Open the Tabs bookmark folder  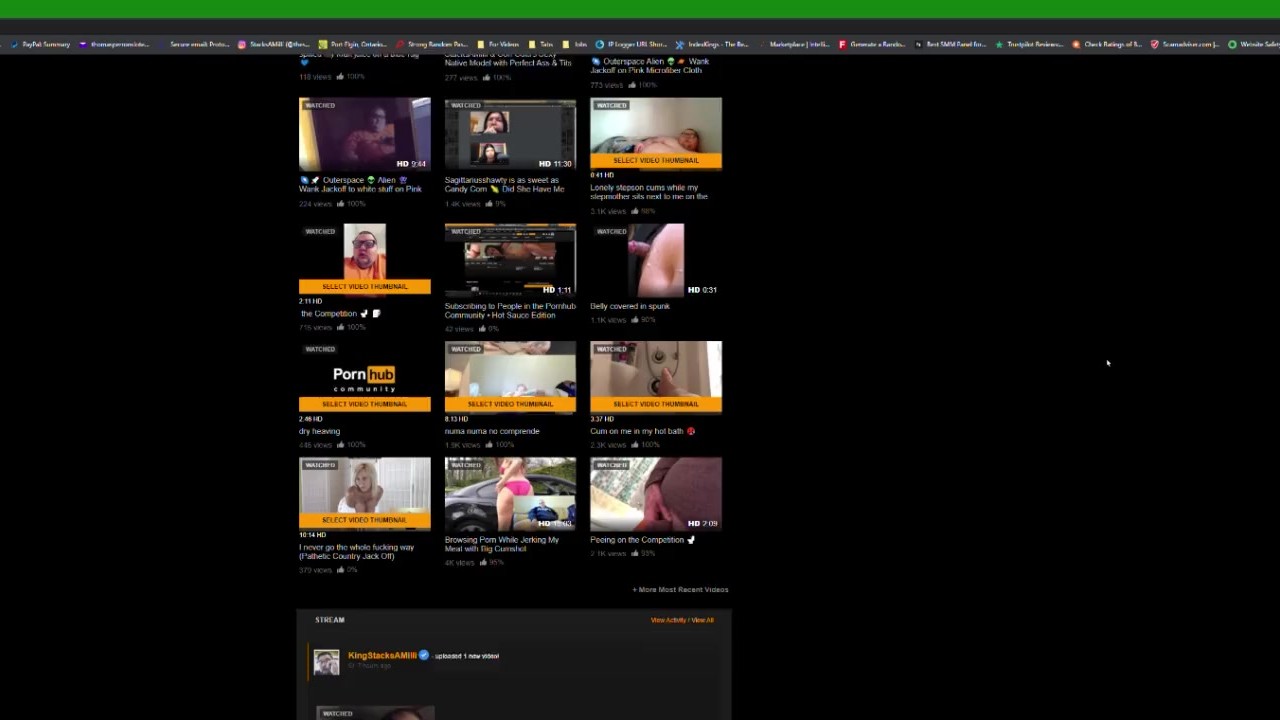click(x=541, y=44)
